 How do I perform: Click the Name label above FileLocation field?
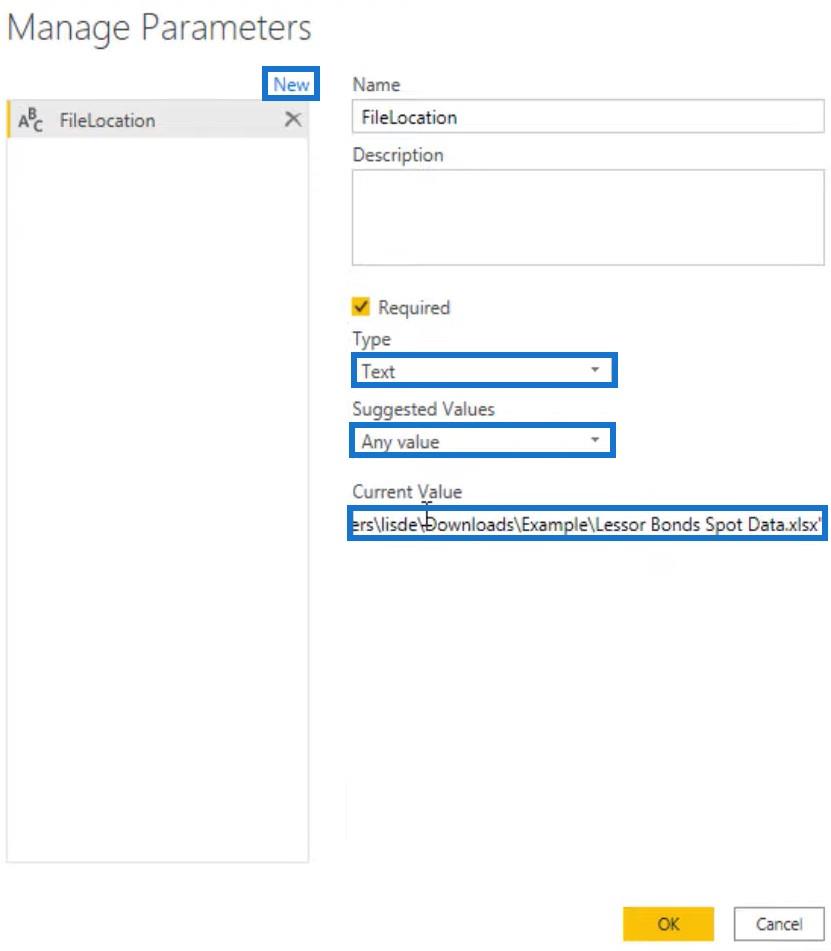[x=376, y=84]
